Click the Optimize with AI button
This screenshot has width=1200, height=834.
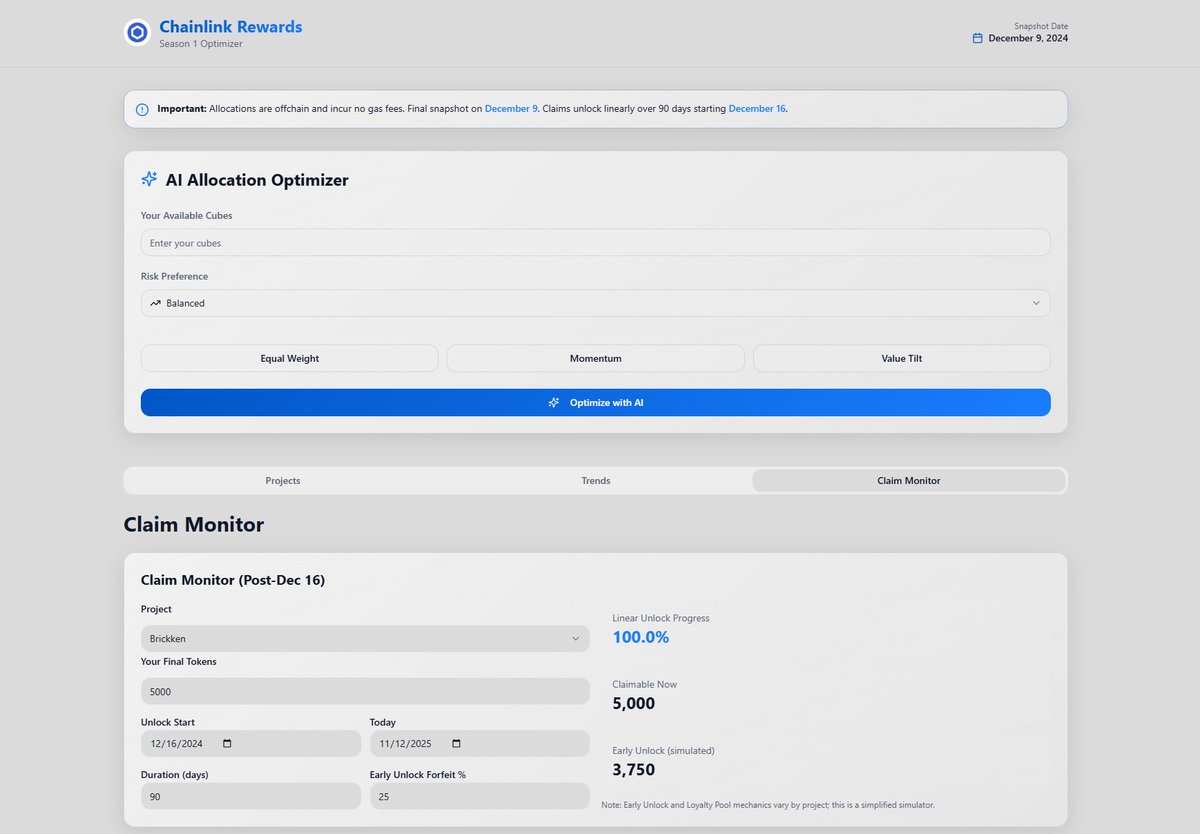(x=596, y=402)
